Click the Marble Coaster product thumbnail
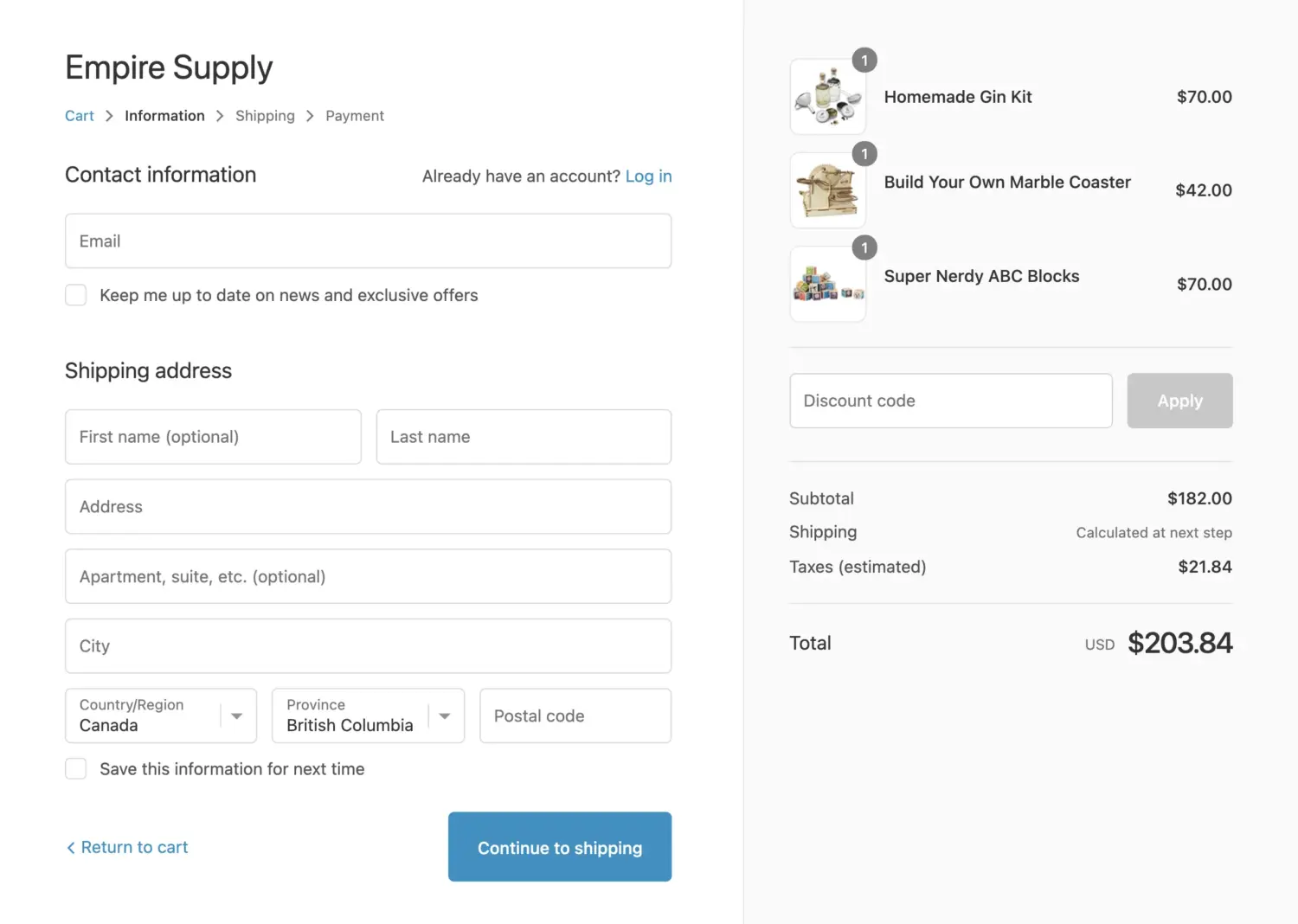 pyautogui.click(x=828, y=190)
